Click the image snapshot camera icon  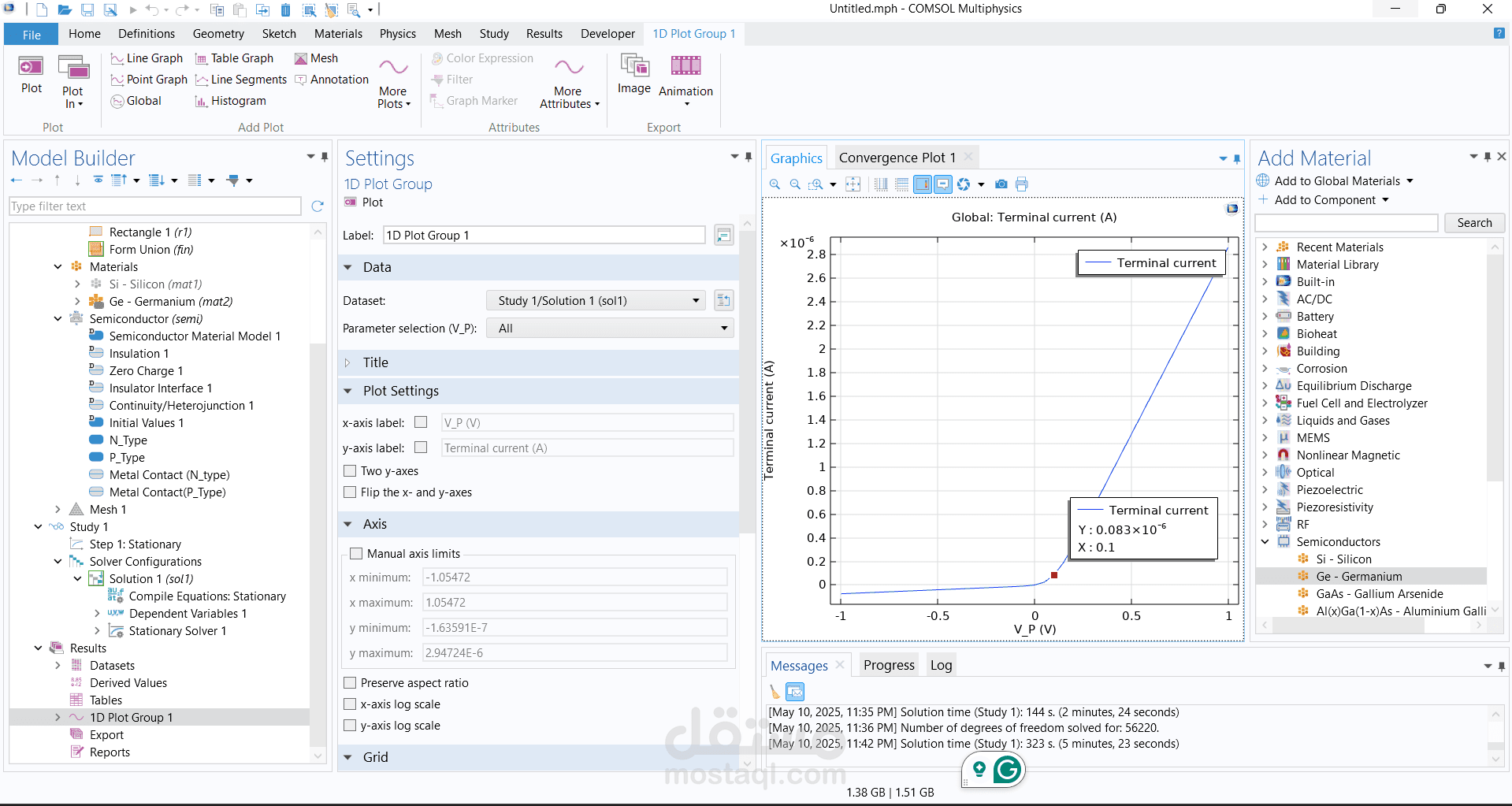point(1001,184)
